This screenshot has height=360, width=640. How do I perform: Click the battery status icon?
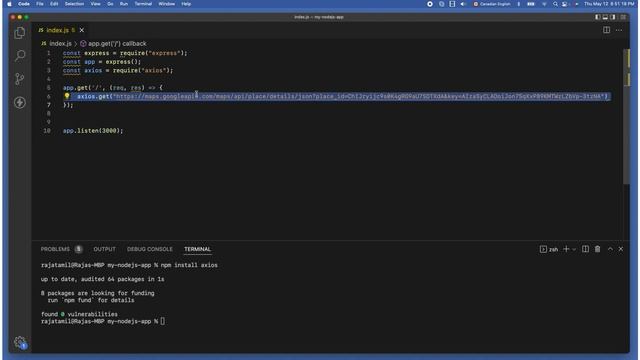tap(531, 4)
